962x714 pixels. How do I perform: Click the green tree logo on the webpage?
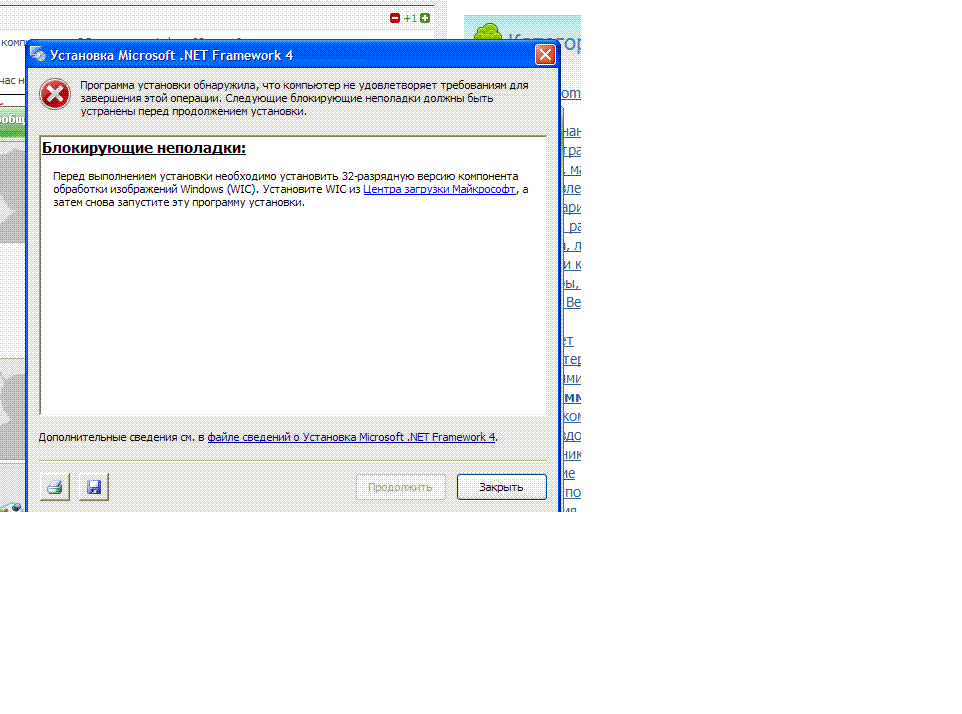pos(488,33)
